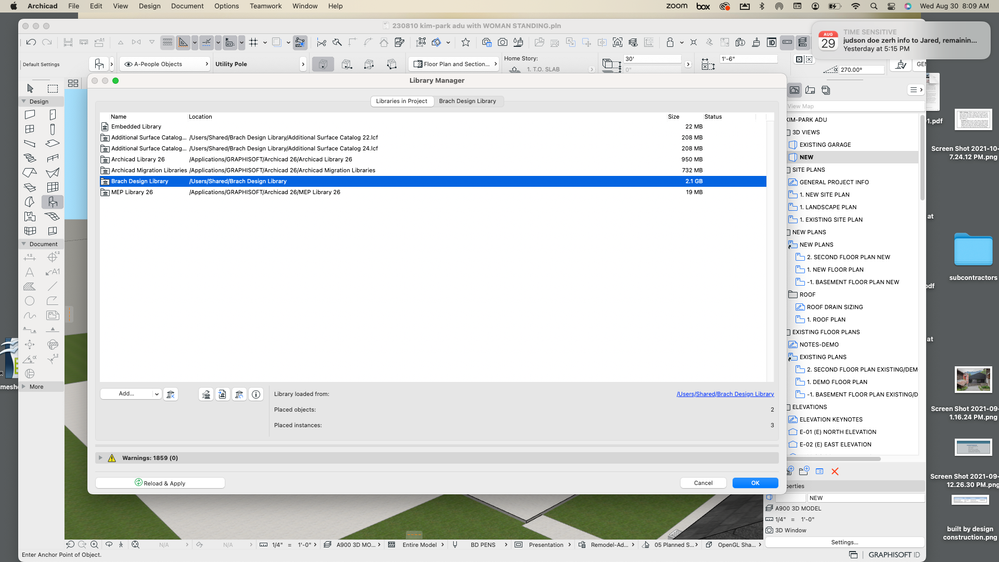Open the Utility Pole object chevron
This screenshot has height=562, width=999.
click(303, 64)
